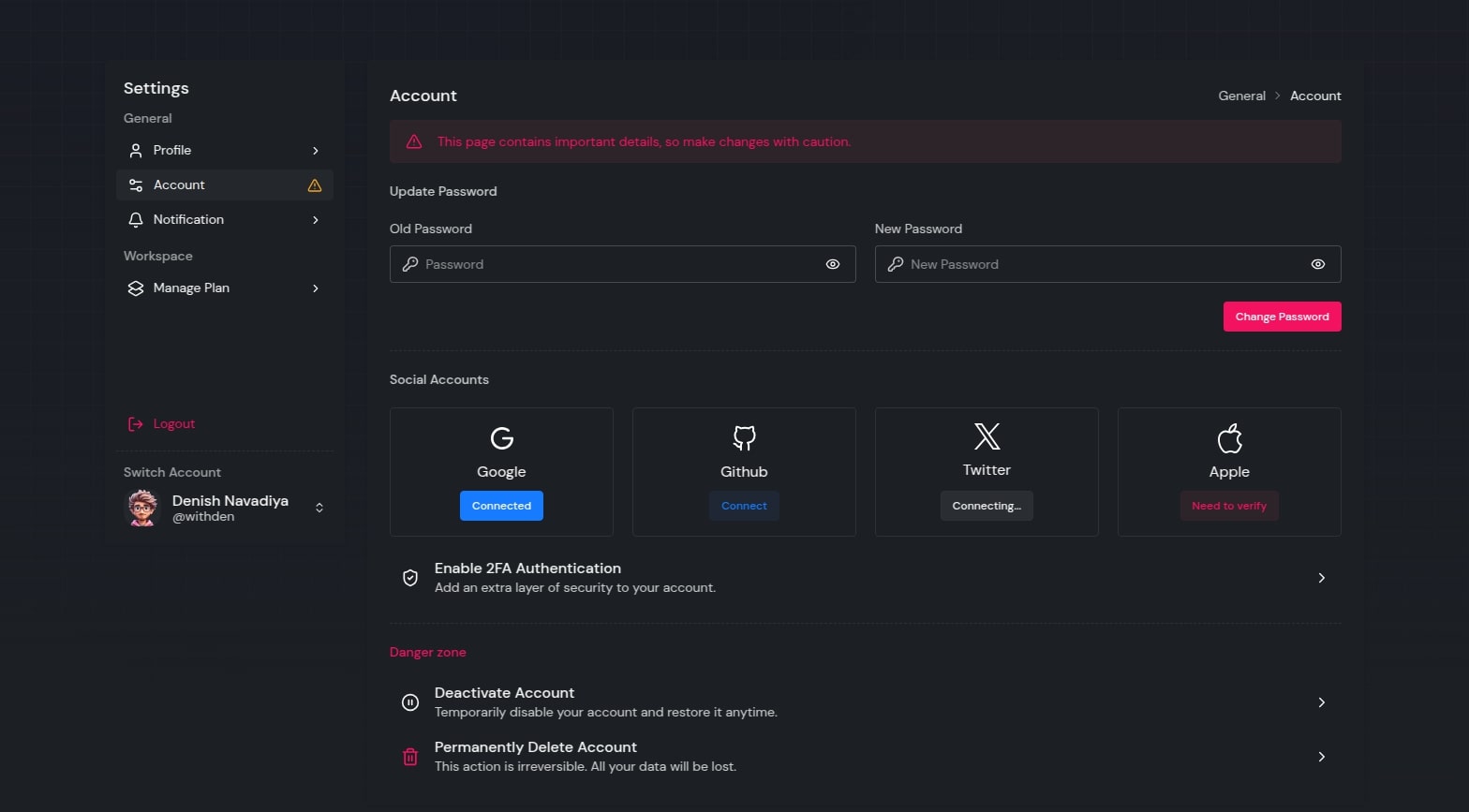Click the shield icon beside Enable 2FA
1469x812 pixels.
tap(410, 578)
